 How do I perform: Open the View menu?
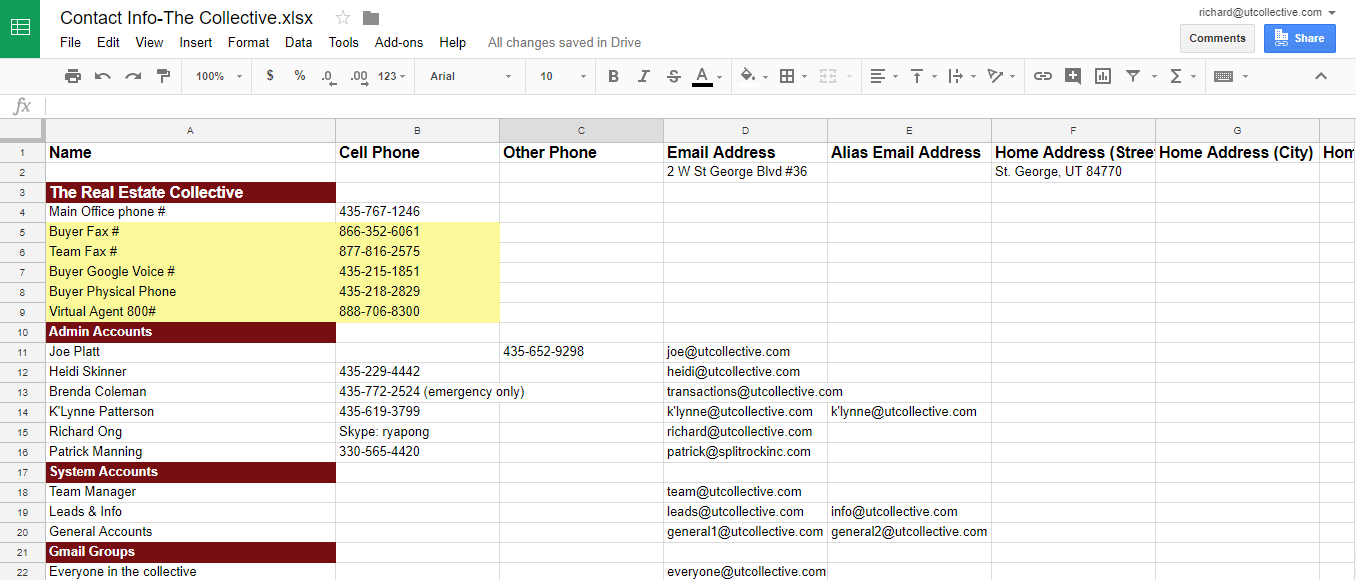point(149,42)
